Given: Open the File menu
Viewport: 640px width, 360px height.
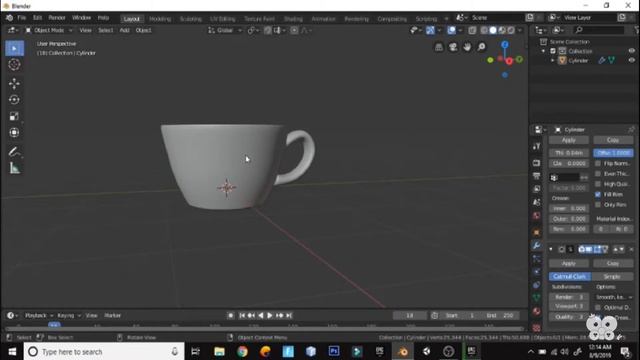Looking at the screenshot, I should pos(22,18).
